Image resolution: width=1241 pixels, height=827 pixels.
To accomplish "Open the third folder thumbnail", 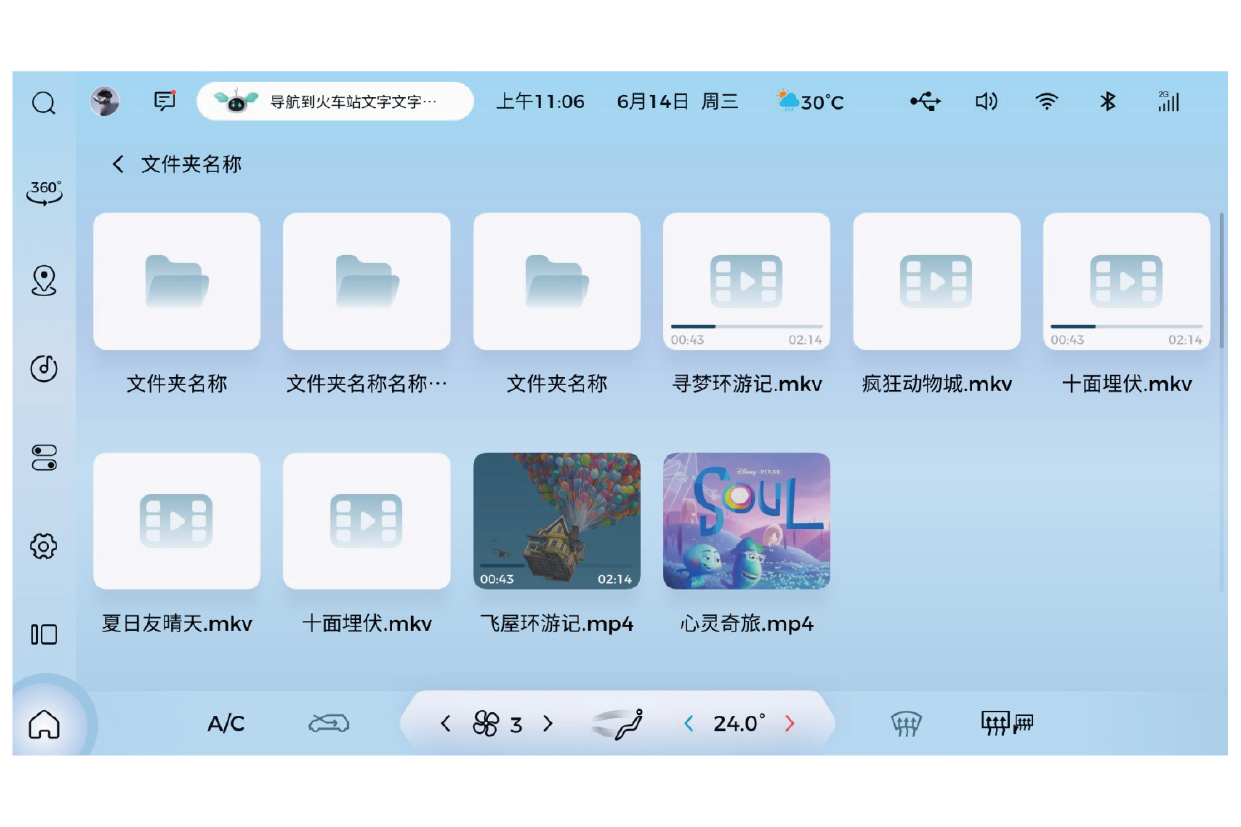I will (557, 281).
